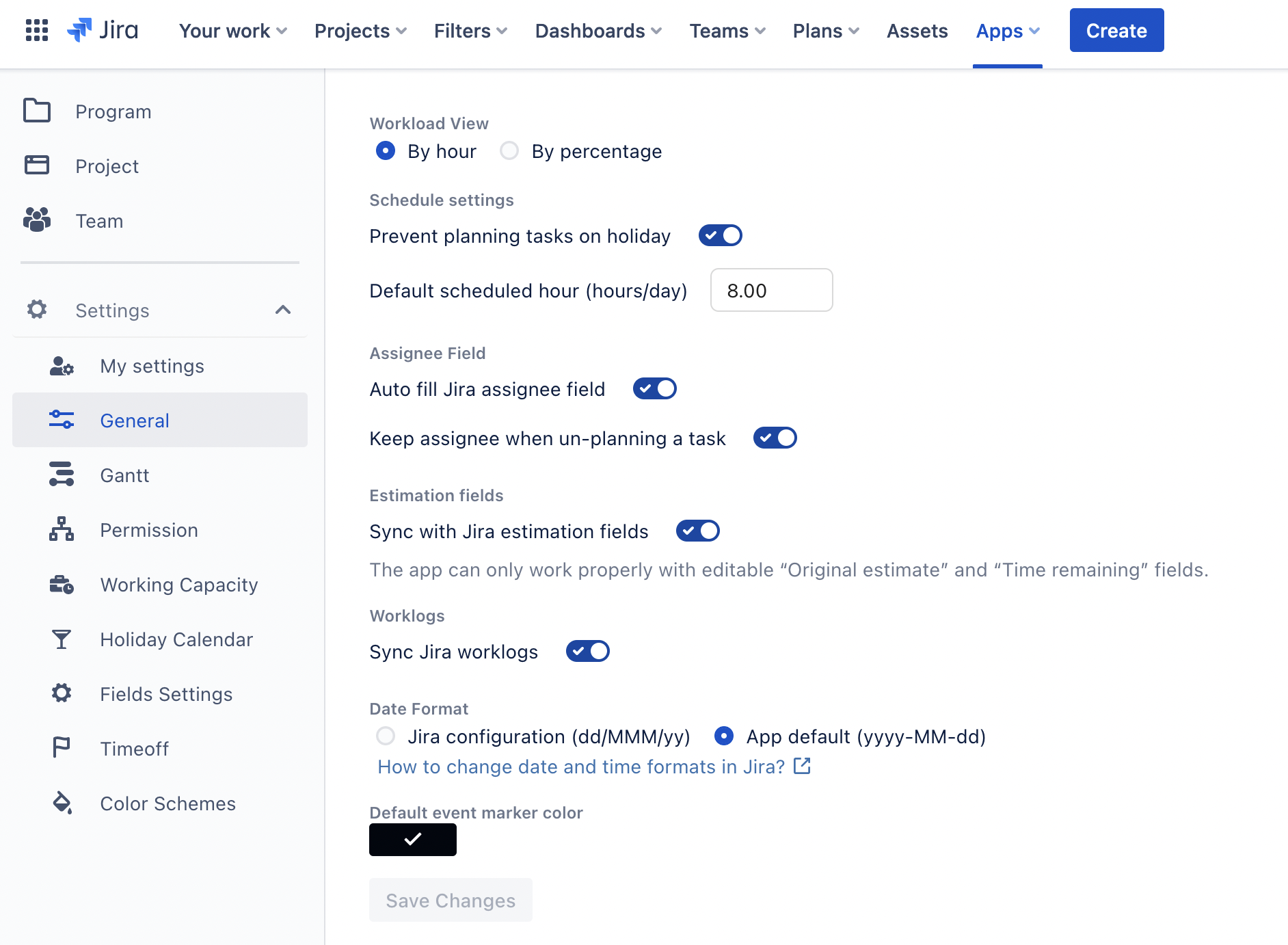The image size is (1288, 945).
Task: Toggle Sync with Jira estimation fields
Action: click(697, 531)
